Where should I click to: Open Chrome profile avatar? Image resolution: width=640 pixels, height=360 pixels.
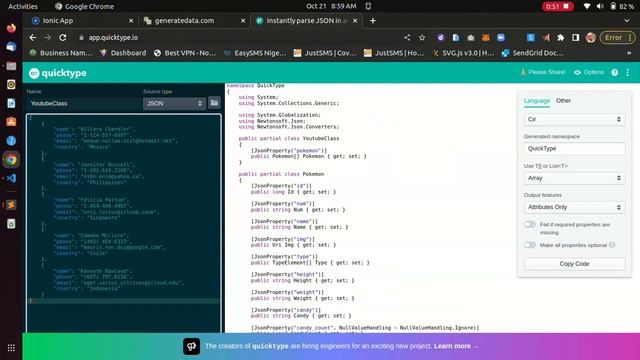click(591, 38)
